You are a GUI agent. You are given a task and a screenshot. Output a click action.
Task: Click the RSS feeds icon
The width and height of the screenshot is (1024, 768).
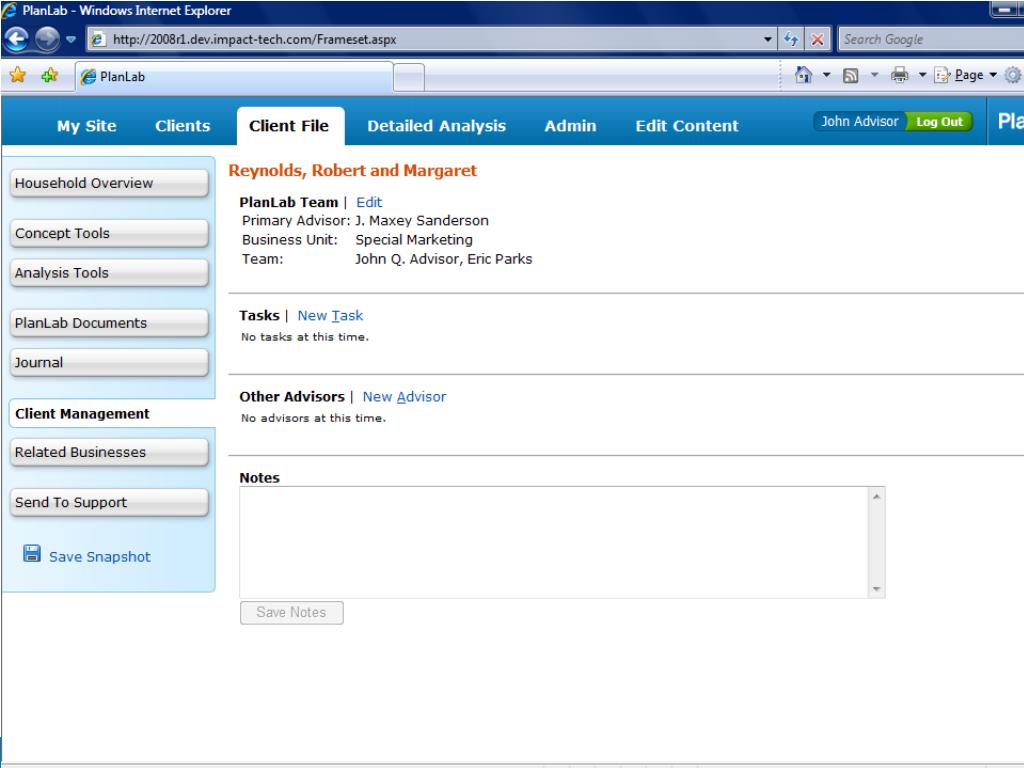pos(850,76)
